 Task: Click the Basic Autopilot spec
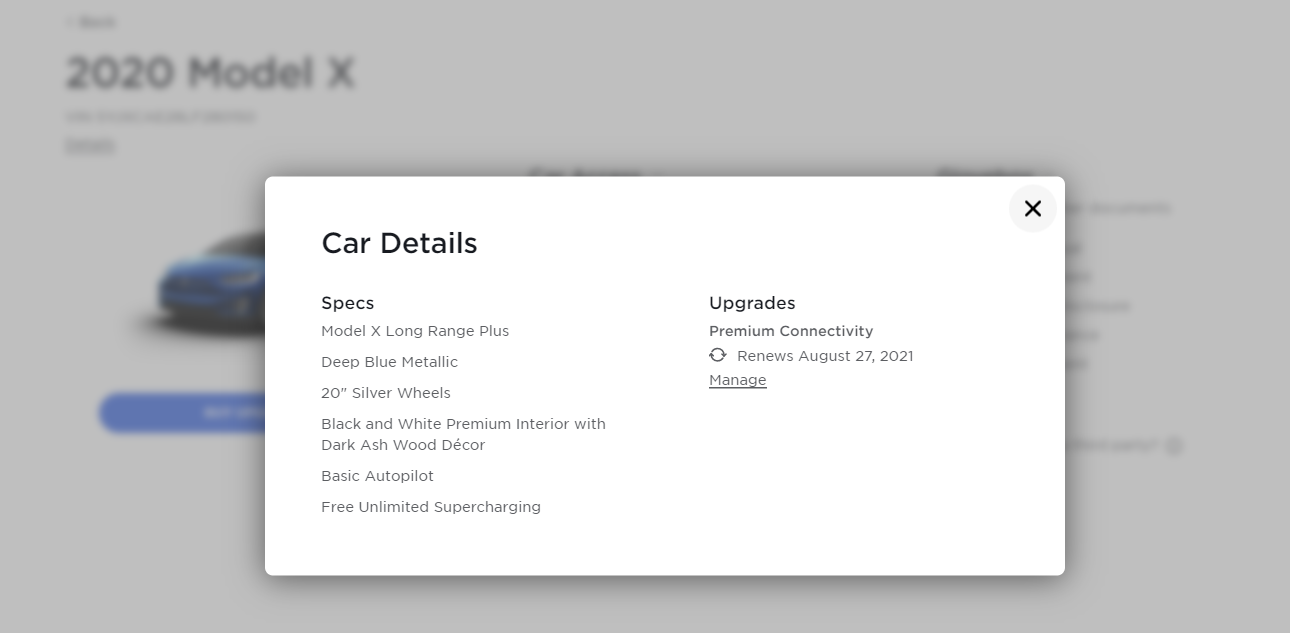point(377,476)
